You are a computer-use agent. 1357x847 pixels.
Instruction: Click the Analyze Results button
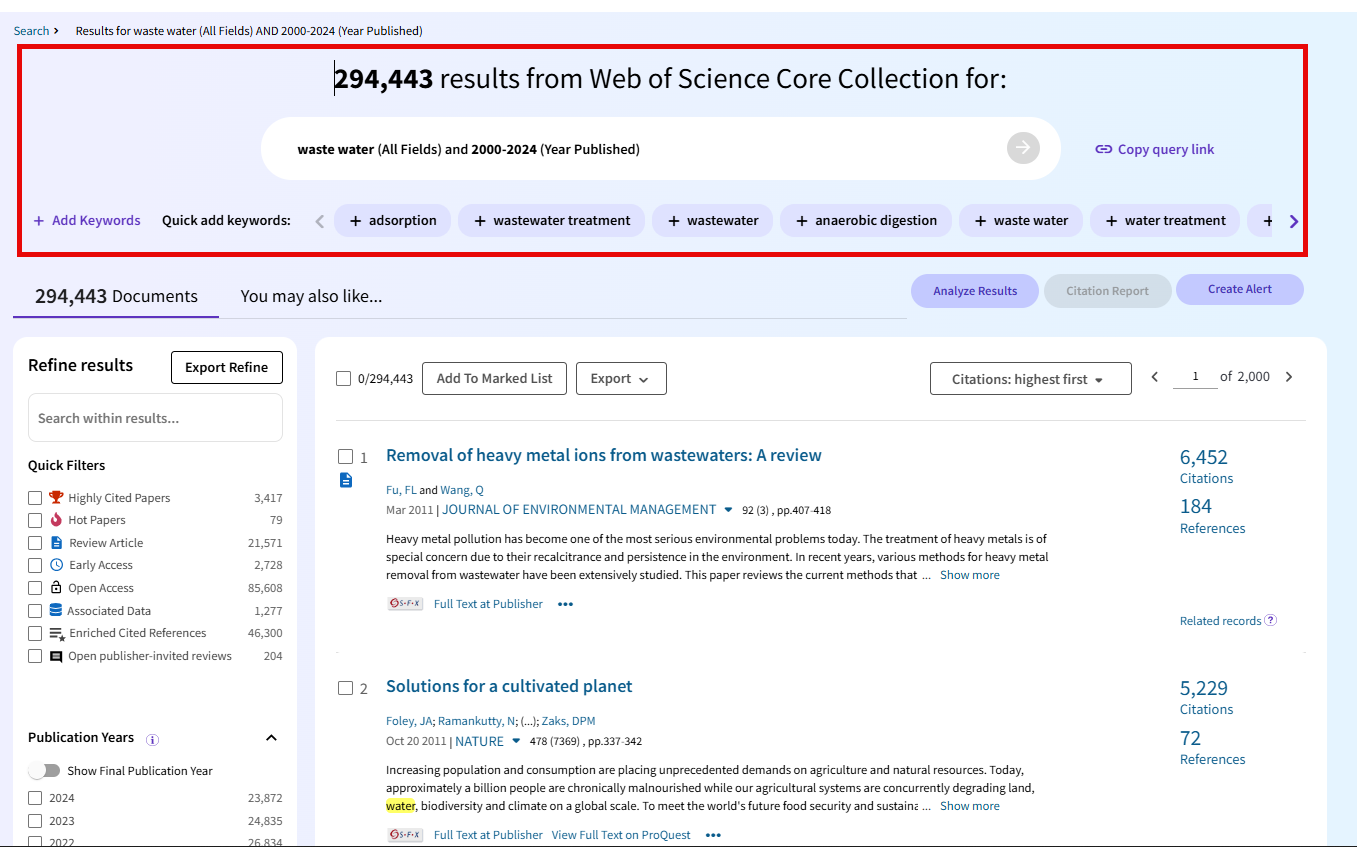(975, 291)
